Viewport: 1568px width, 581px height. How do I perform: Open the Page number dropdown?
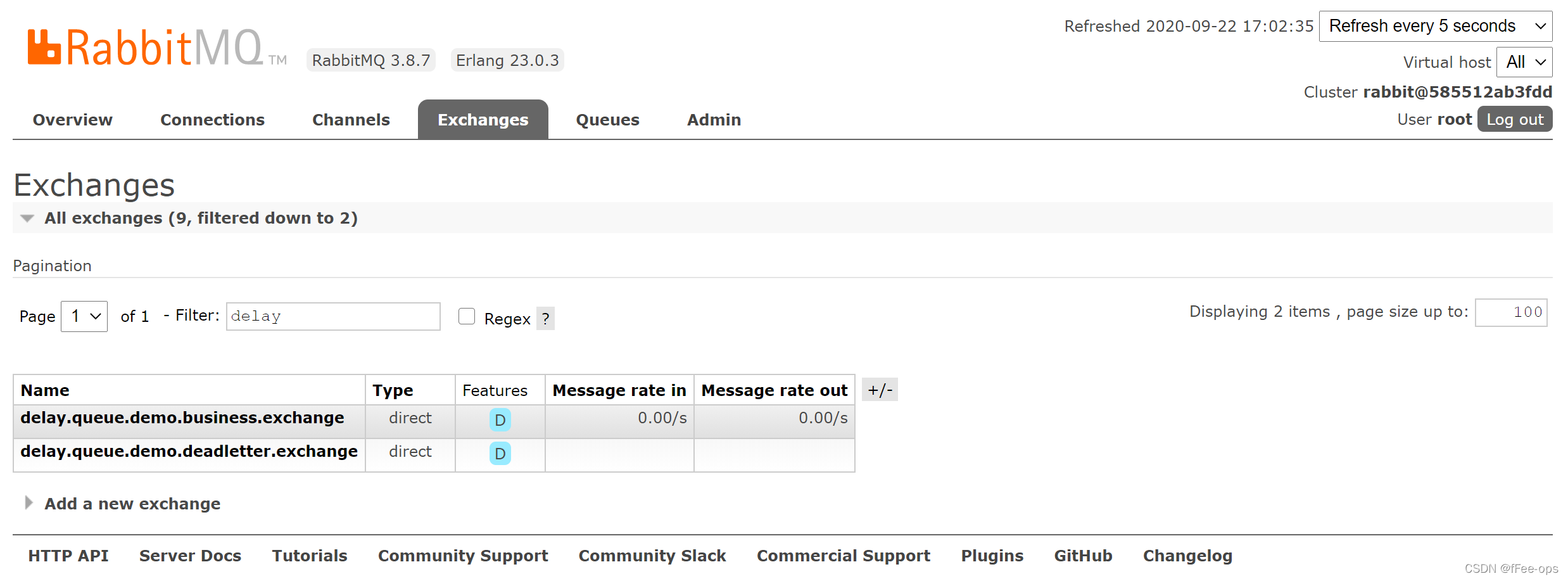click(x=84, y=316)
